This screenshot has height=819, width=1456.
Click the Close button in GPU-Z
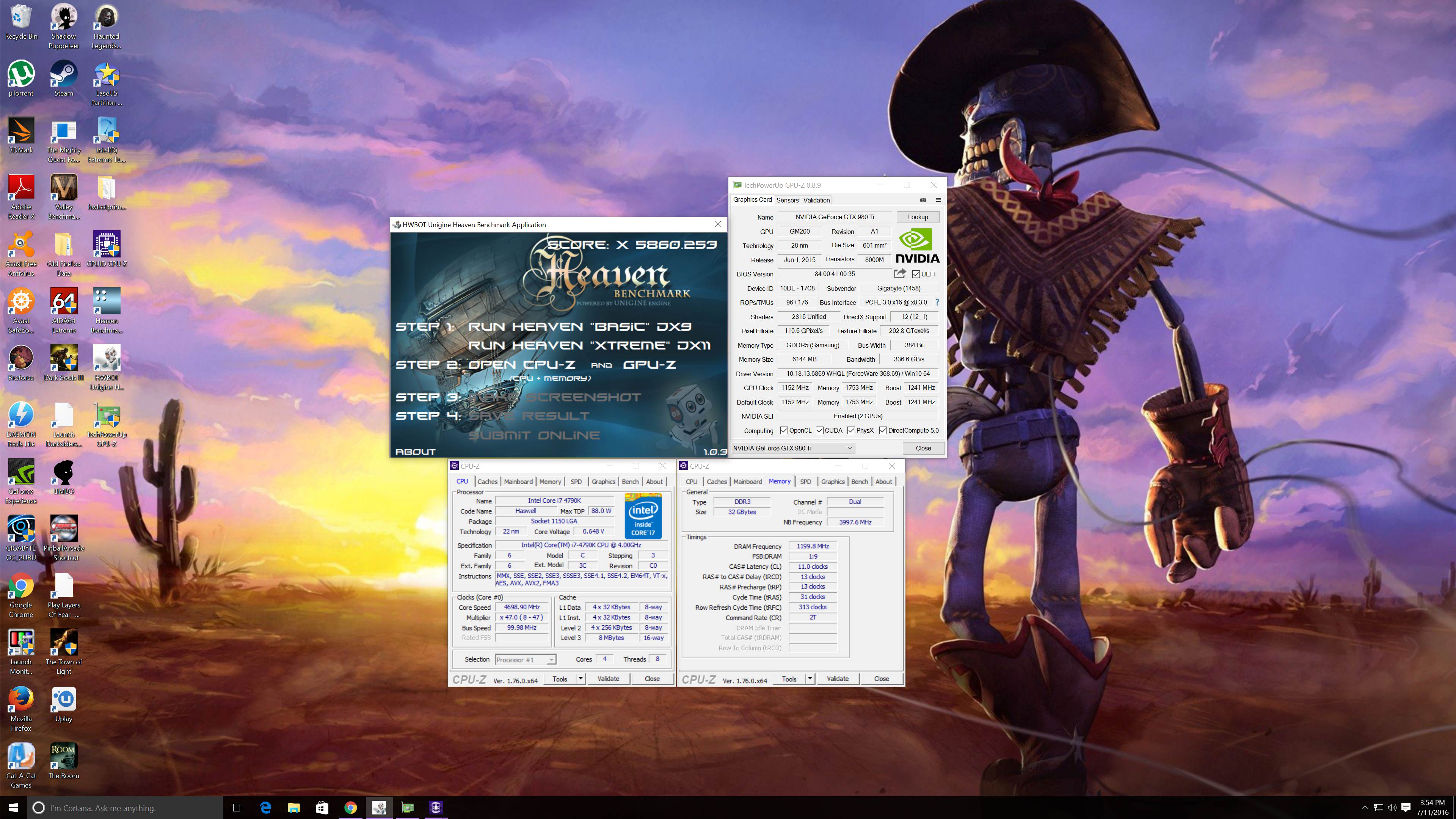[x=924, y=448]
